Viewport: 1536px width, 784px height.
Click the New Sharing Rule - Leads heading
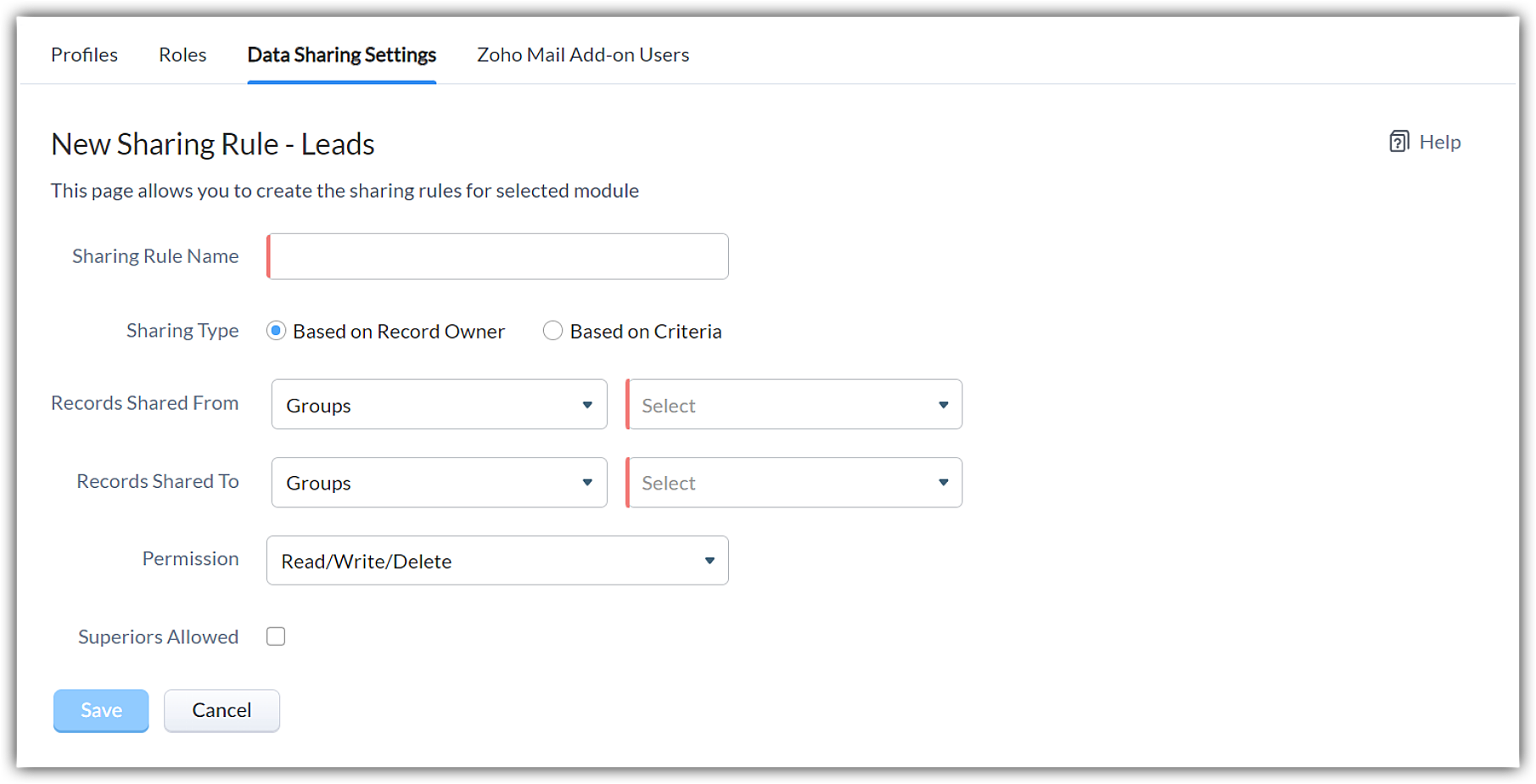212,144
